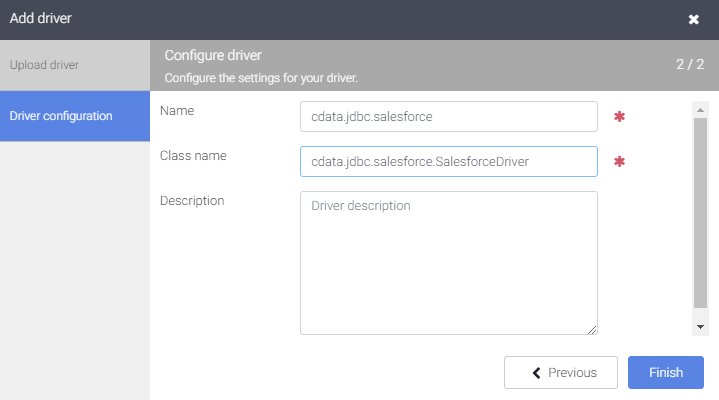
Task: Click the red asterisk beside Class name
Action: coord(619,162)
